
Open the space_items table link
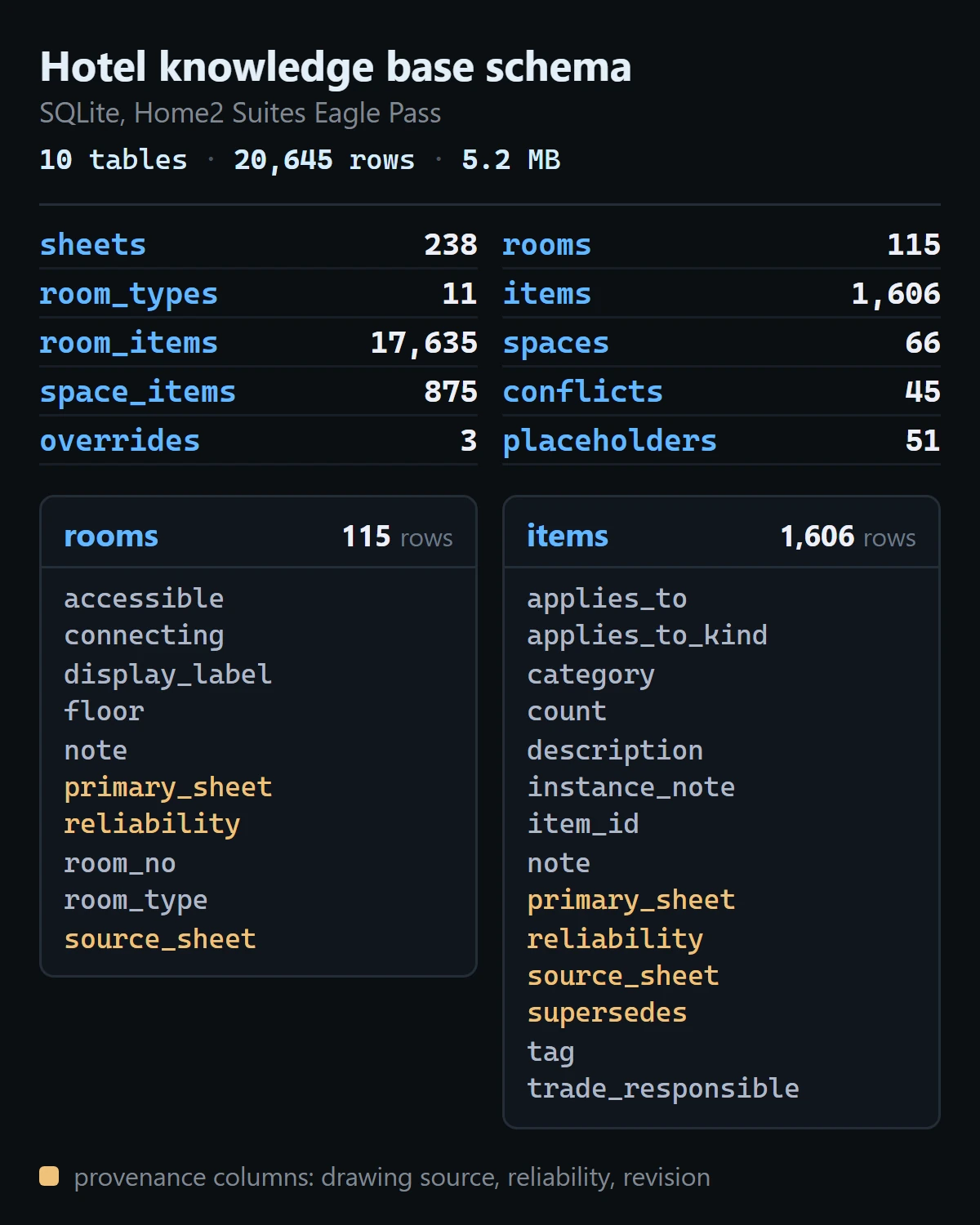coord(138,392)
